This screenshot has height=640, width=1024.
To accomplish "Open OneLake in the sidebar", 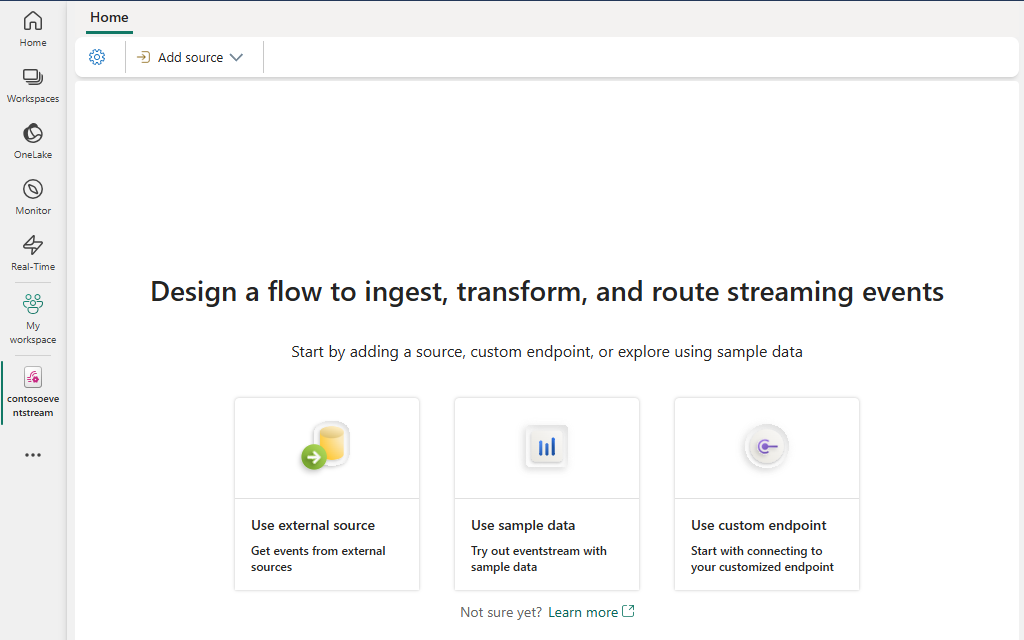I will click(33, 141).
